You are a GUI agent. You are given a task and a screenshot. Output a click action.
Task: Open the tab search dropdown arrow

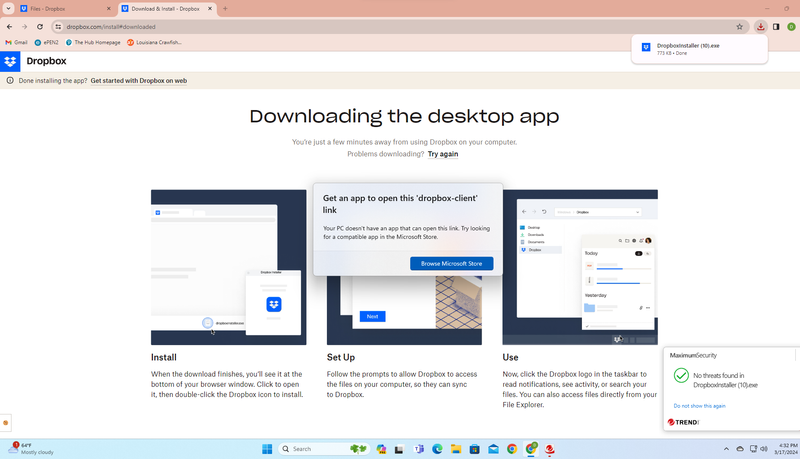[x=8, y=8]
